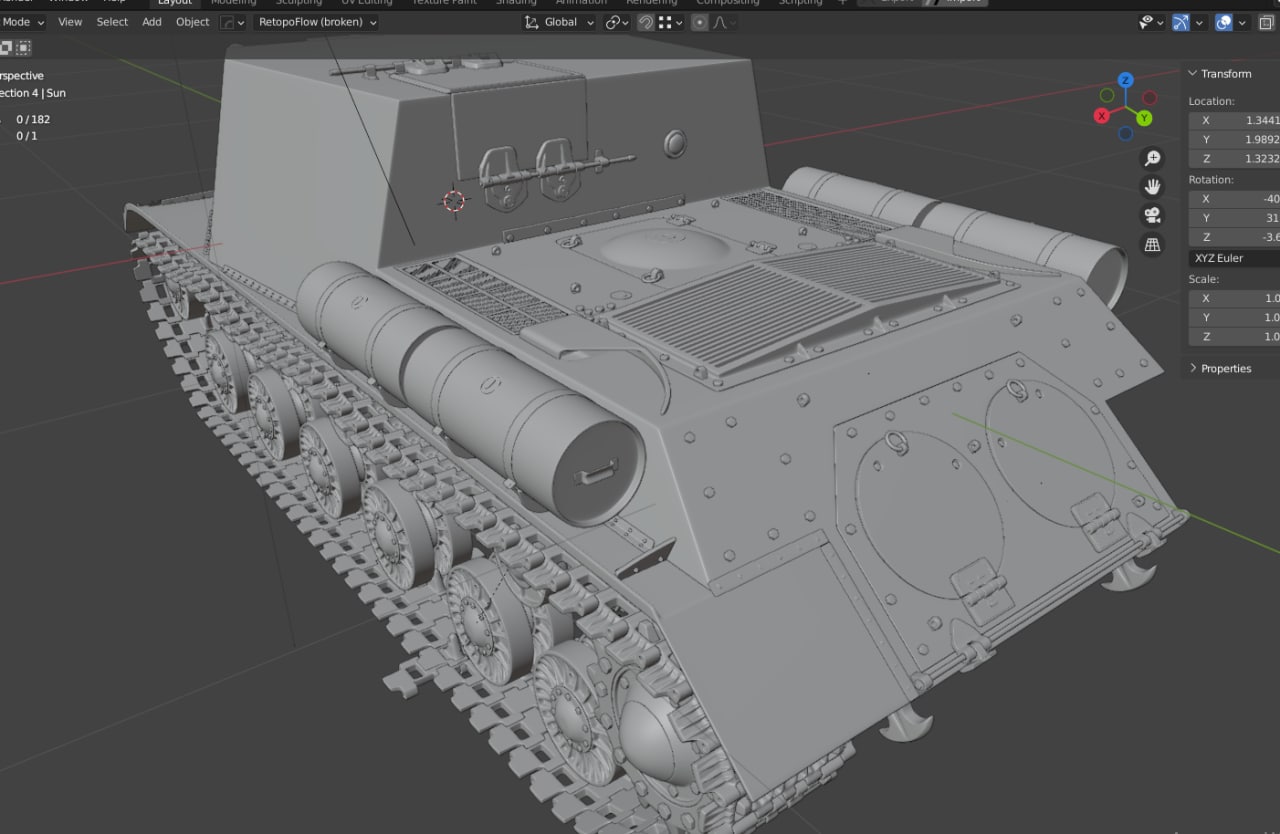This screenshot has width=1280, height=834.
Task: Open the pivot point dropdown
Action: [x=617, y=22]
